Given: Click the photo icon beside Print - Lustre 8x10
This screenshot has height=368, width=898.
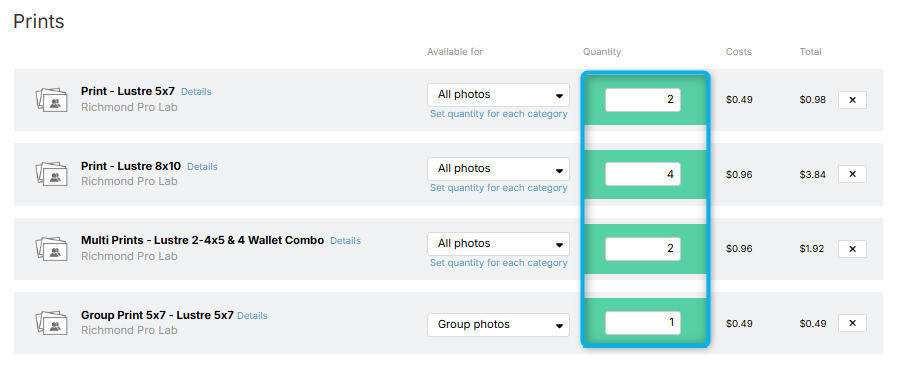Looking at the screenshot, I should (51, 174).
